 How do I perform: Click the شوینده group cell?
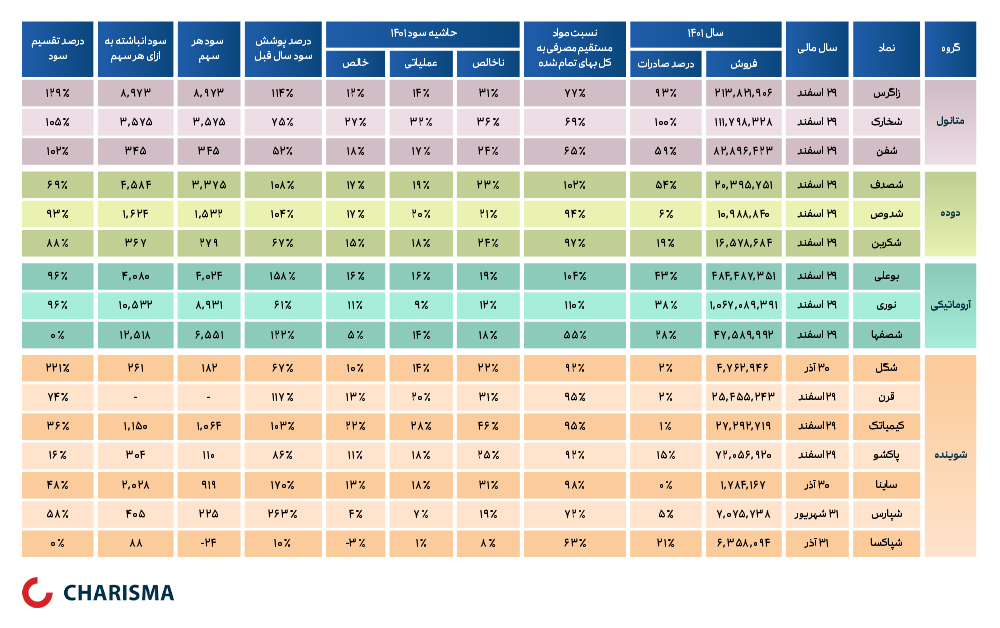[950, 456]
